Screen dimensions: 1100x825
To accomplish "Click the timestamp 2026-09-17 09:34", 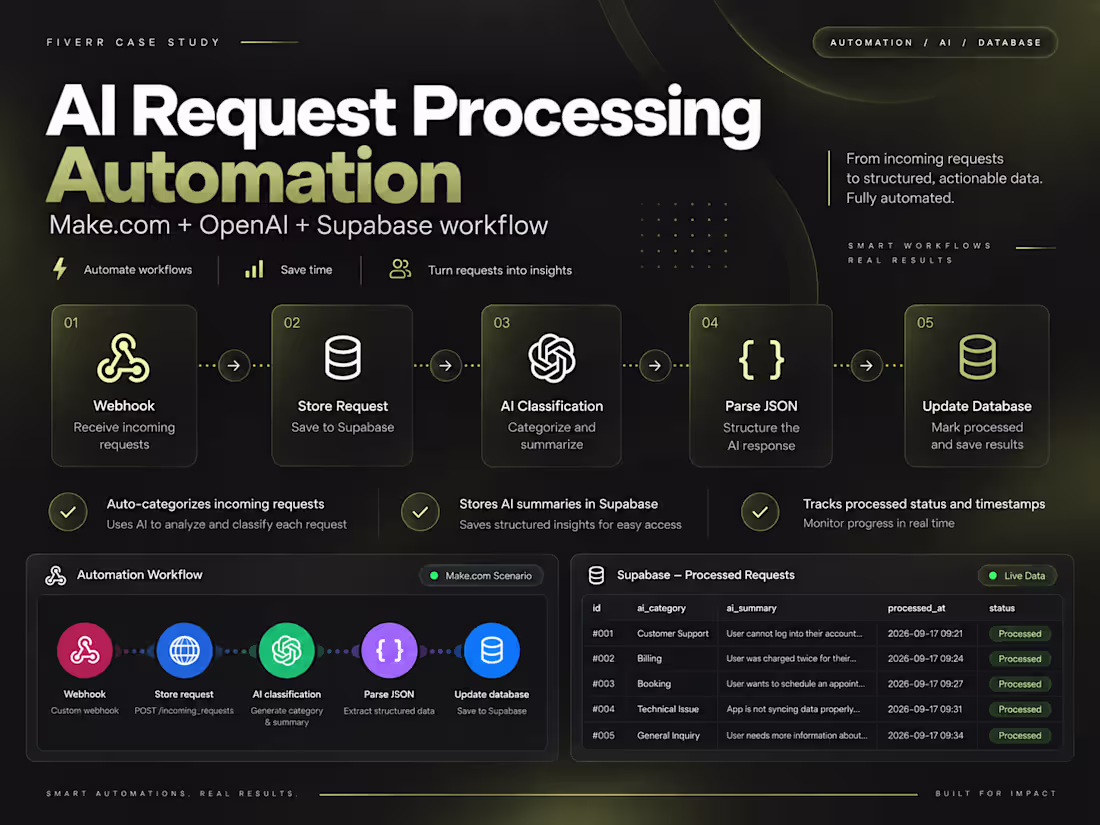I will pos(925,735).
